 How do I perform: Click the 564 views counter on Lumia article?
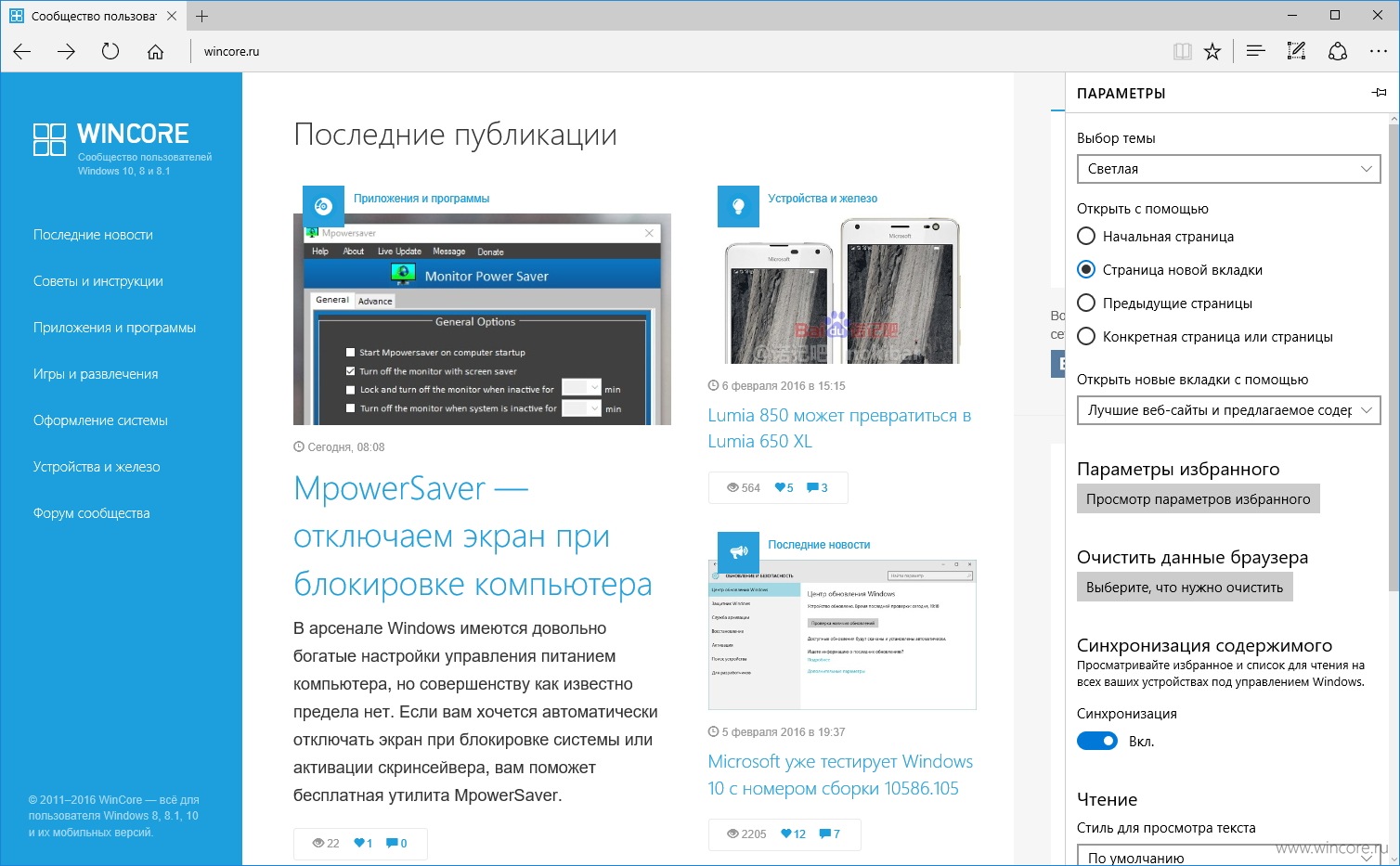point(744,488)
